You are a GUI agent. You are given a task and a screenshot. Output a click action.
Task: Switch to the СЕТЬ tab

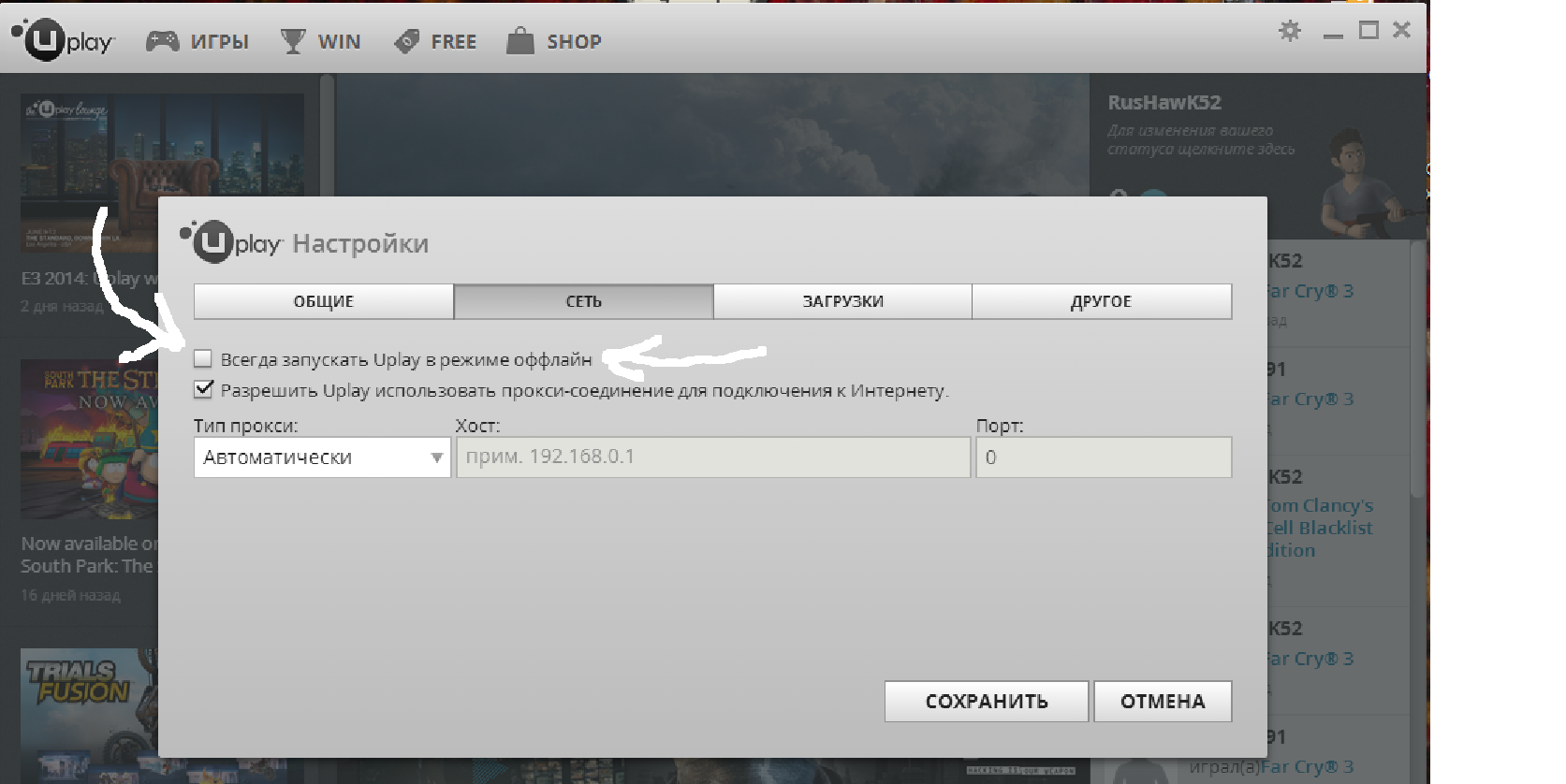pos(583,301)
